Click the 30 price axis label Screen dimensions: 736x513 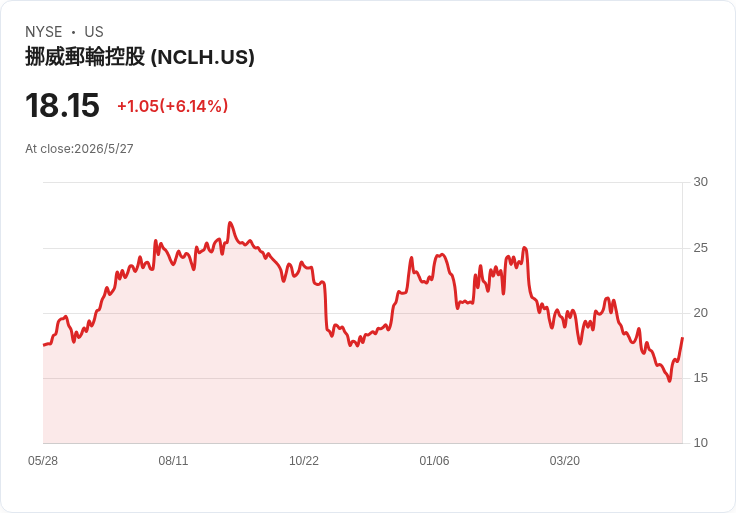click(700, 182)
